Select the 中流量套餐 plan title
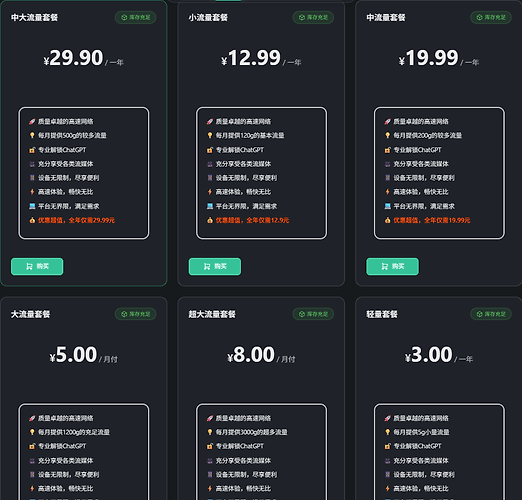522x500 pixels. coord(386,17)
